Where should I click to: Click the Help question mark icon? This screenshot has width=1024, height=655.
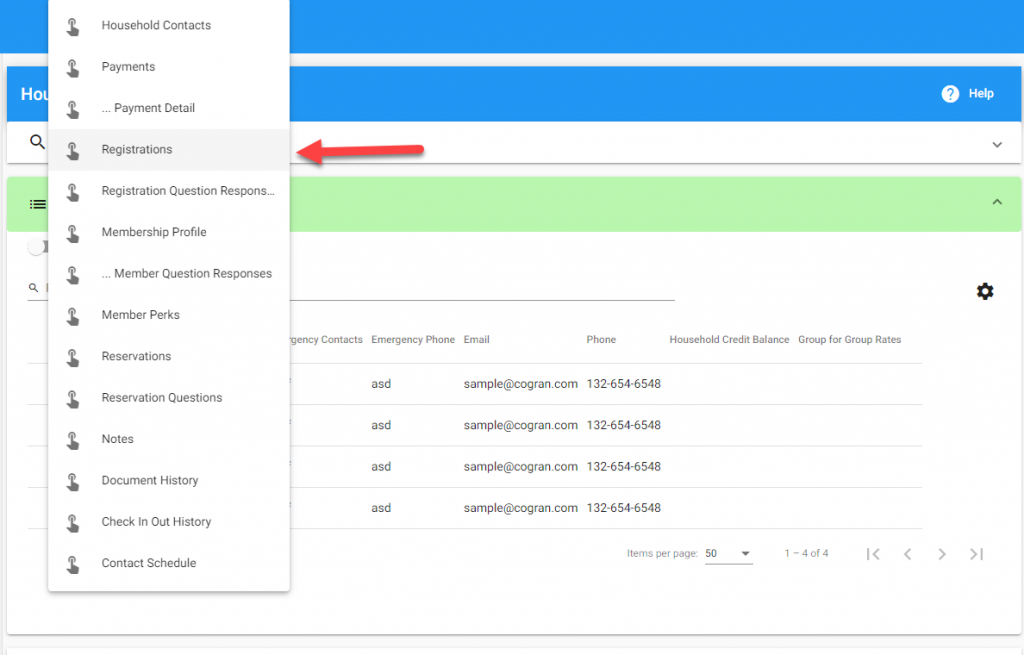coord(950,94)
